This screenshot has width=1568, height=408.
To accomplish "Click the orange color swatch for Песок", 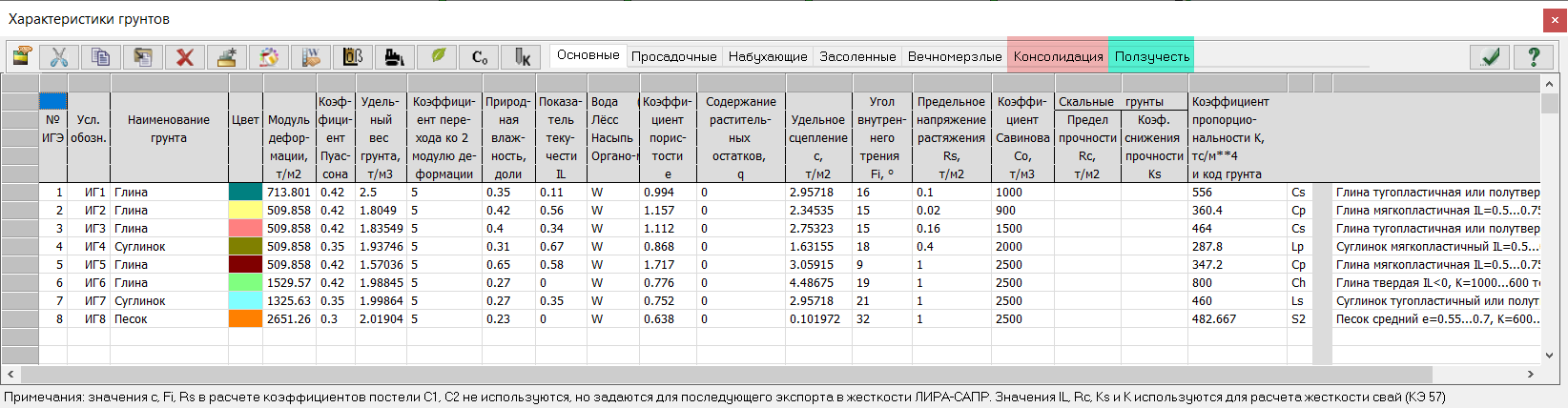I will click(x=245, y=318).
